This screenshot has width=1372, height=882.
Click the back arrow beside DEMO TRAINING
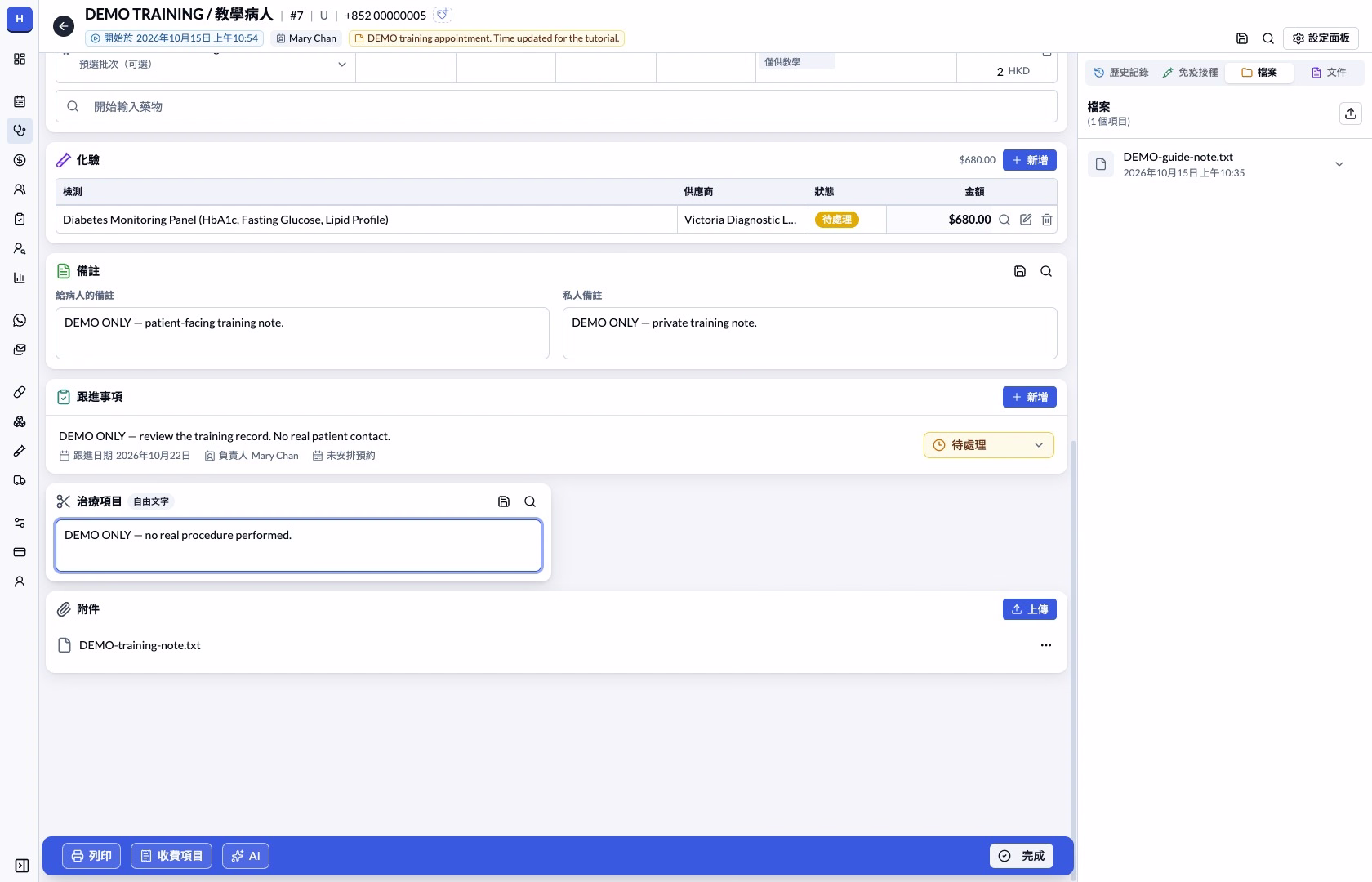coord(64,26)
